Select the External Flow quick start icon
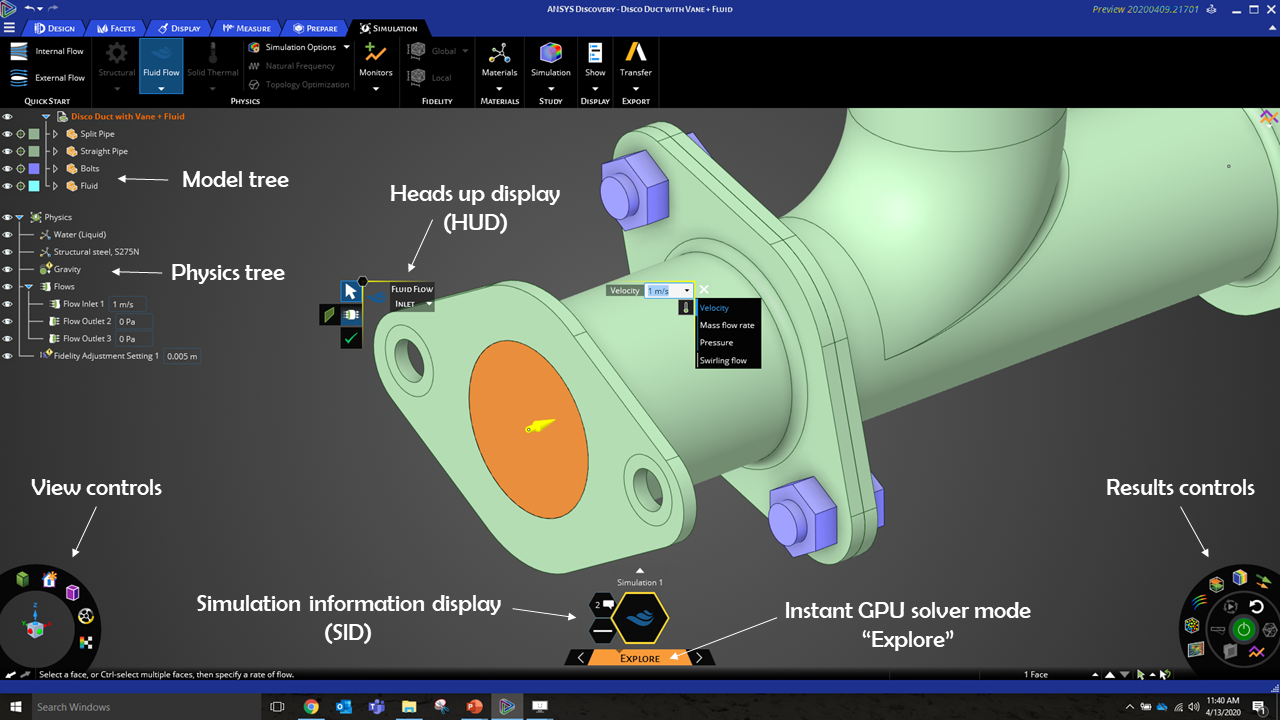The width and height of the screenshot is (1280, 720). (20, 78)
